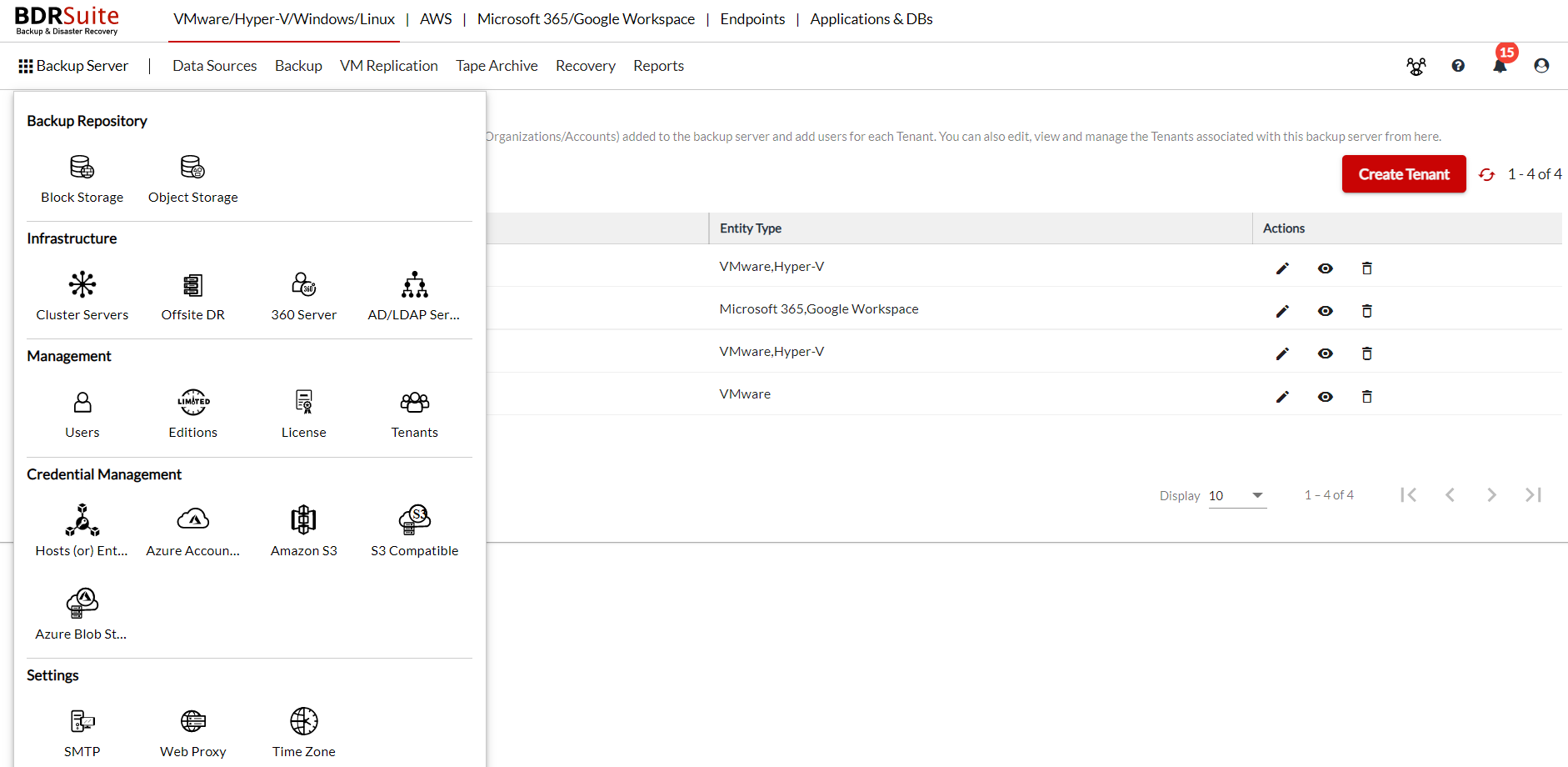Open Amazon S3 credentials

point(303,532)
